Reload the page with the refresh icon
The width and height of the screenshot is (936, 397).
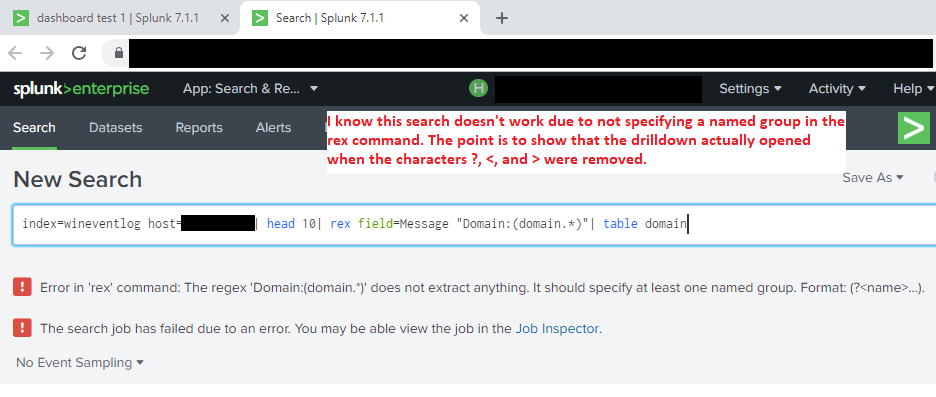[79, 53]
